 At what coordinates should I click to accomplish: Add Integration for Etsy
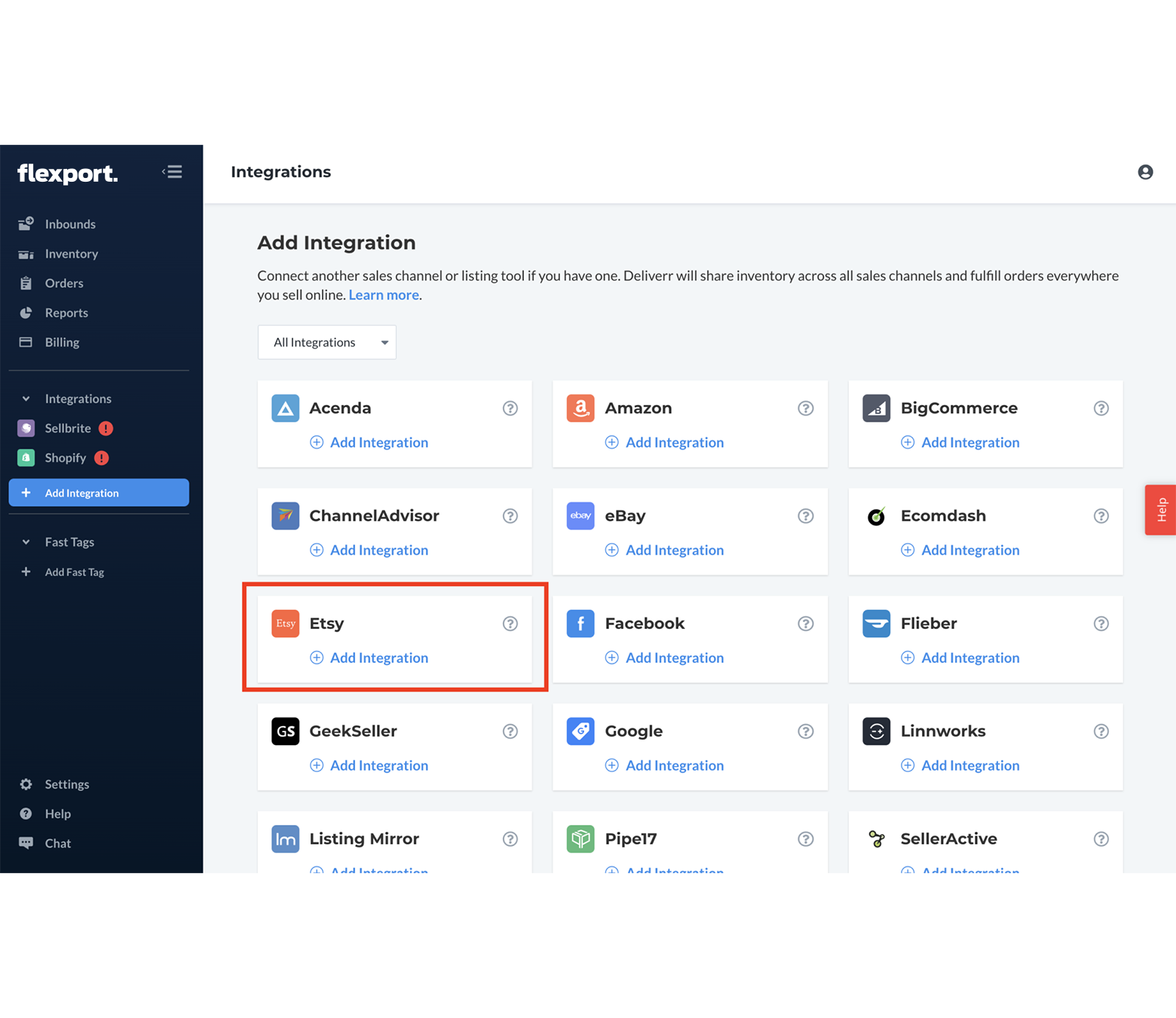(369, 658)
